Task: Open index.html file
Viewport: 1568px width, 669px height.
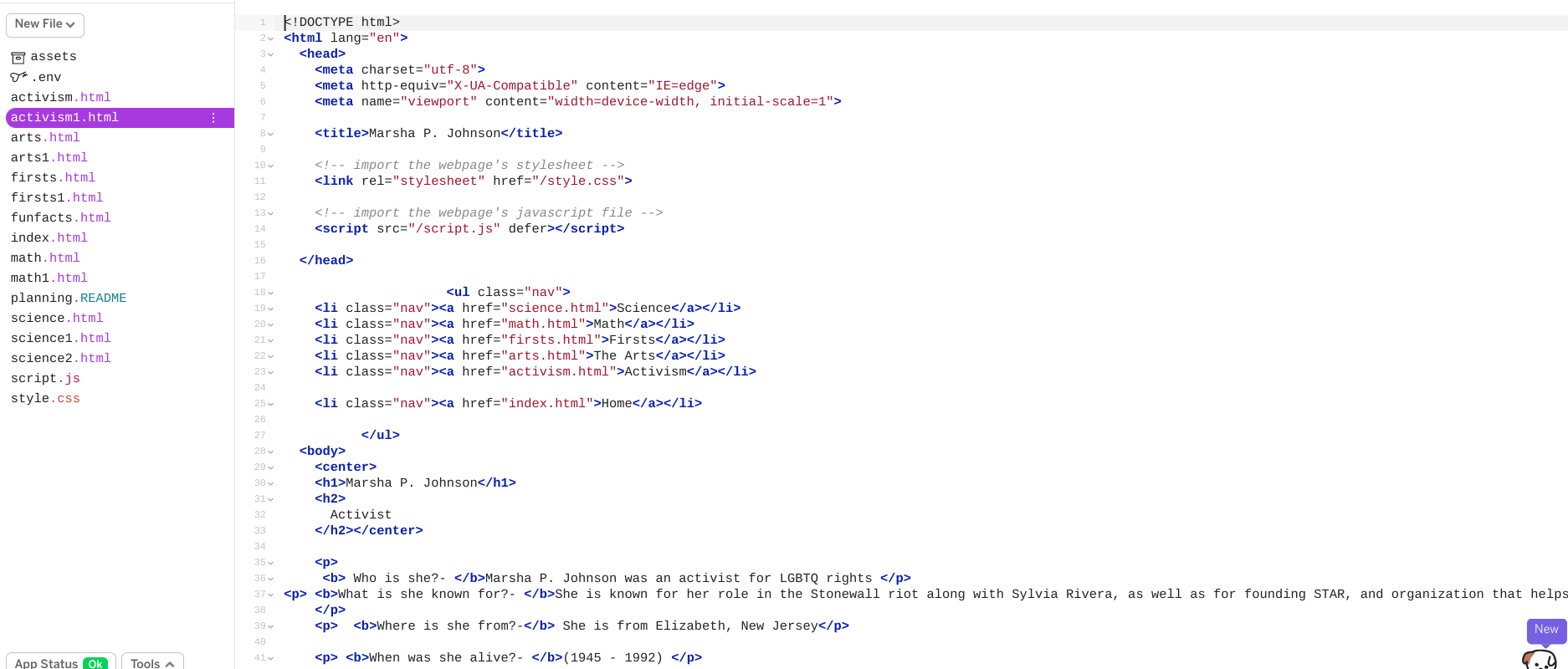Action: click(x=49, y=237)
